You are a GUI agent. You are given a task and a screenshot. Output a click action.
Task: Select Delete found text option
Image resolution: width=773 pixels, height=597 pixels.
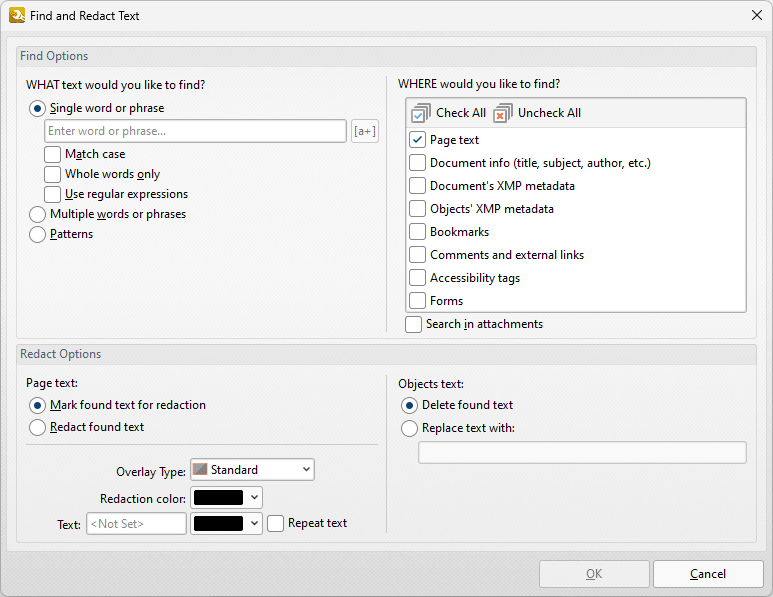pyautogui.click(x=409, y=405)
